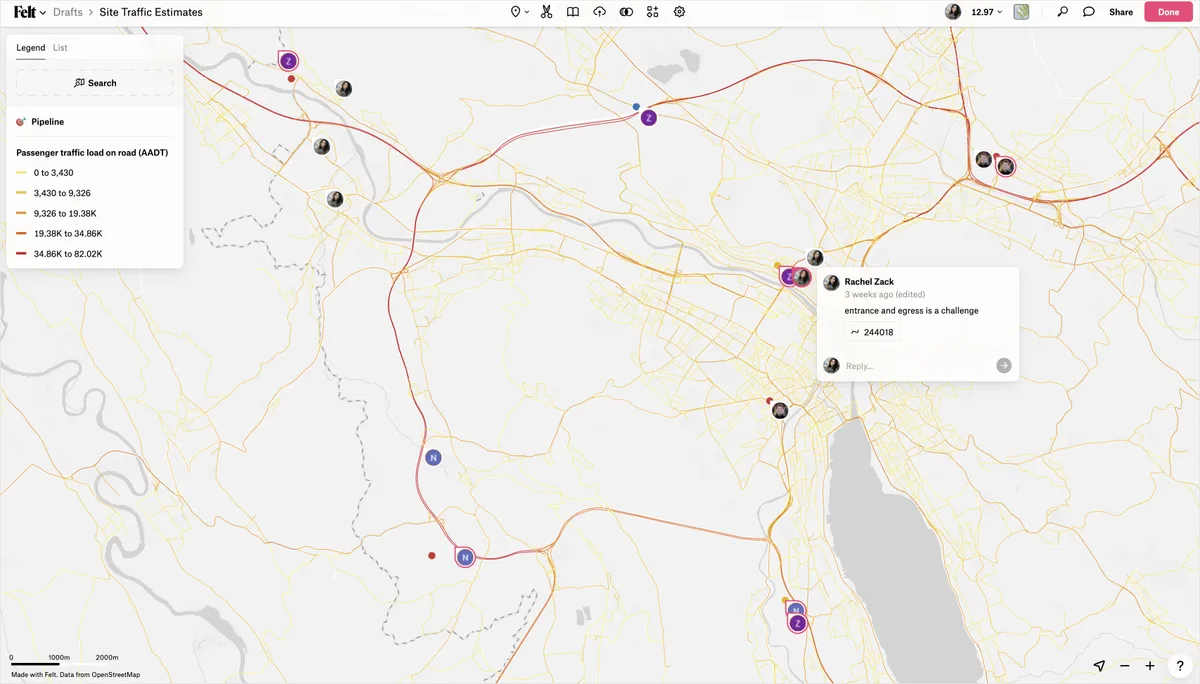Viewport: 1200px width, 684px height.
Task: Click the Passenger traffic load on road heading
Action: [92, 153]
